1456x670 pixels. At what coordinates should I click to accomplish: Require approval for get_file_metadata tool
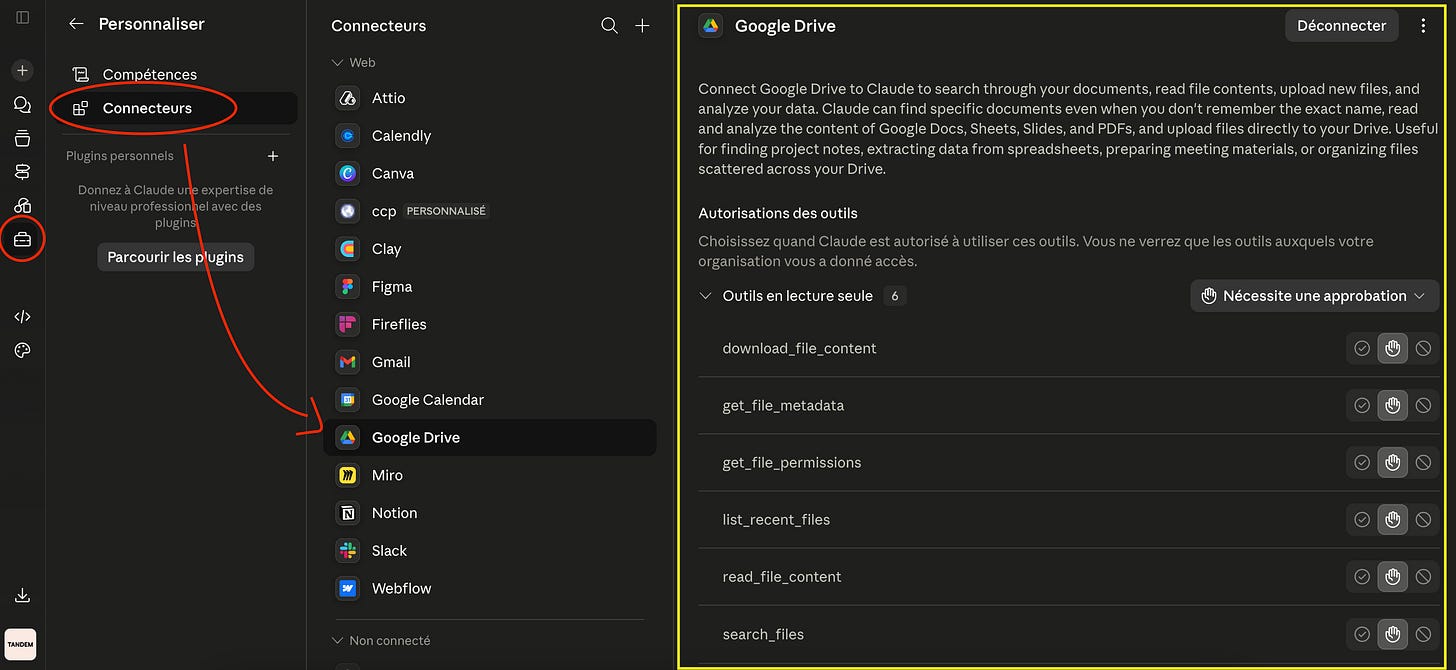(1392, 405)
